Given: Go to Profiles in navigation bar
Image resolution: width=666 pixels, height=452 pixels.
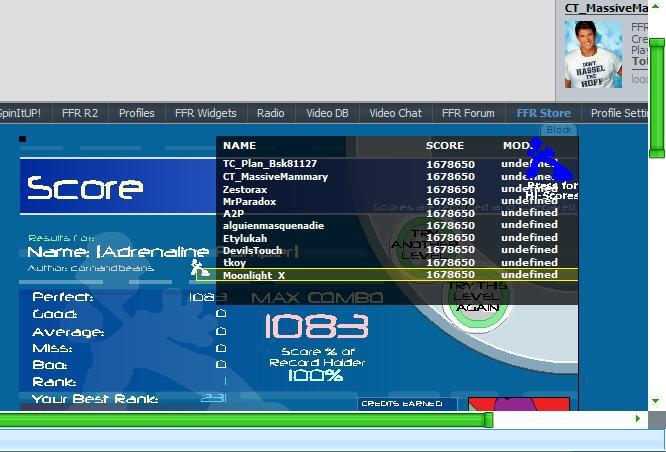Looking at the screenshot, I should [137, 113].
